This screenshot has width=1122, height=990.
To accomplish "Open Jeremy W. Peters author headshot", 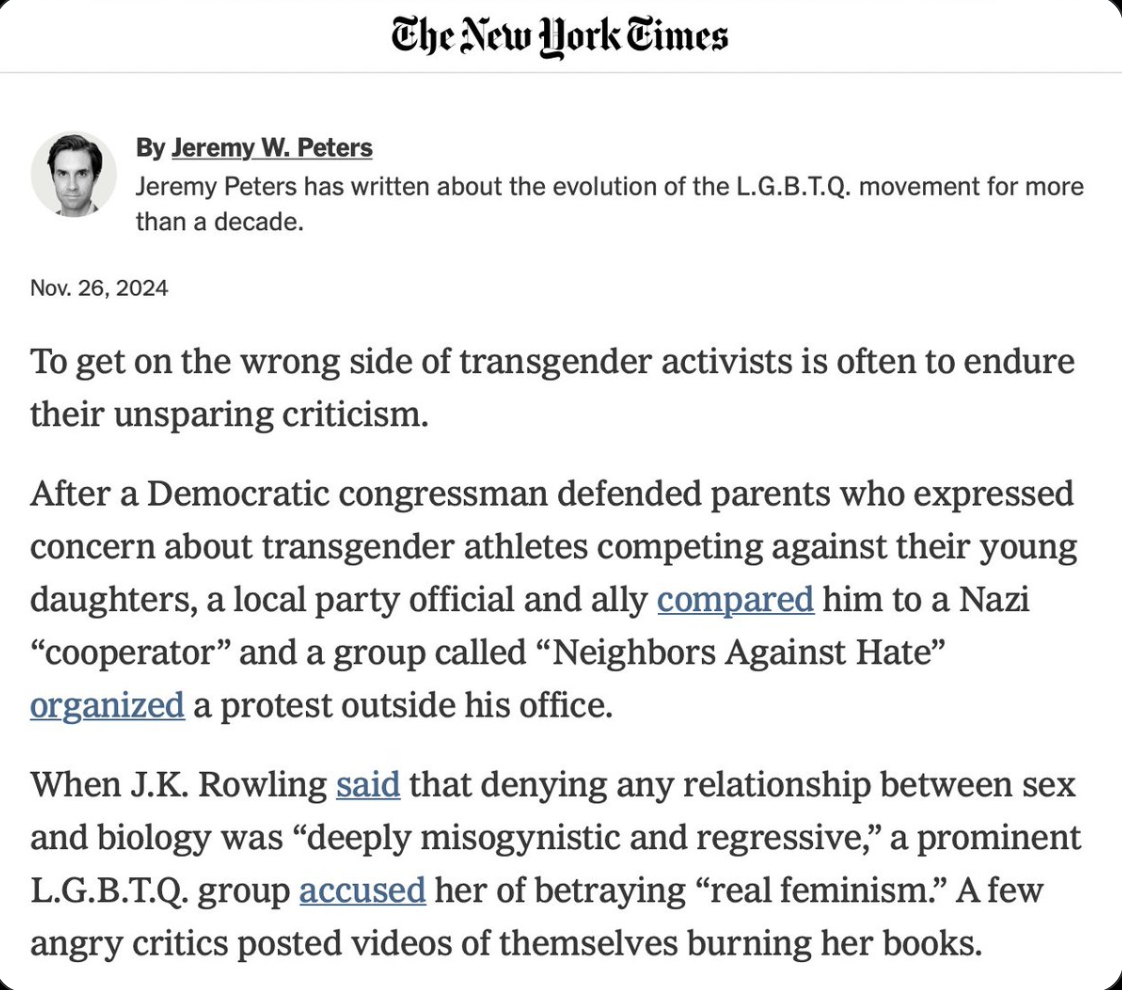I will (x=74, y=173).
